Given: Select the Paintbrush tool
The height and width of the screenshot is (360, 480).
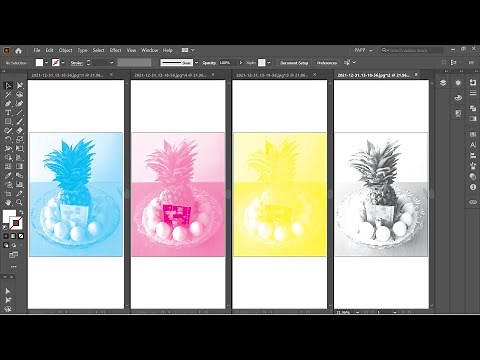Looking at the screenshot, I should pos(20,122).
